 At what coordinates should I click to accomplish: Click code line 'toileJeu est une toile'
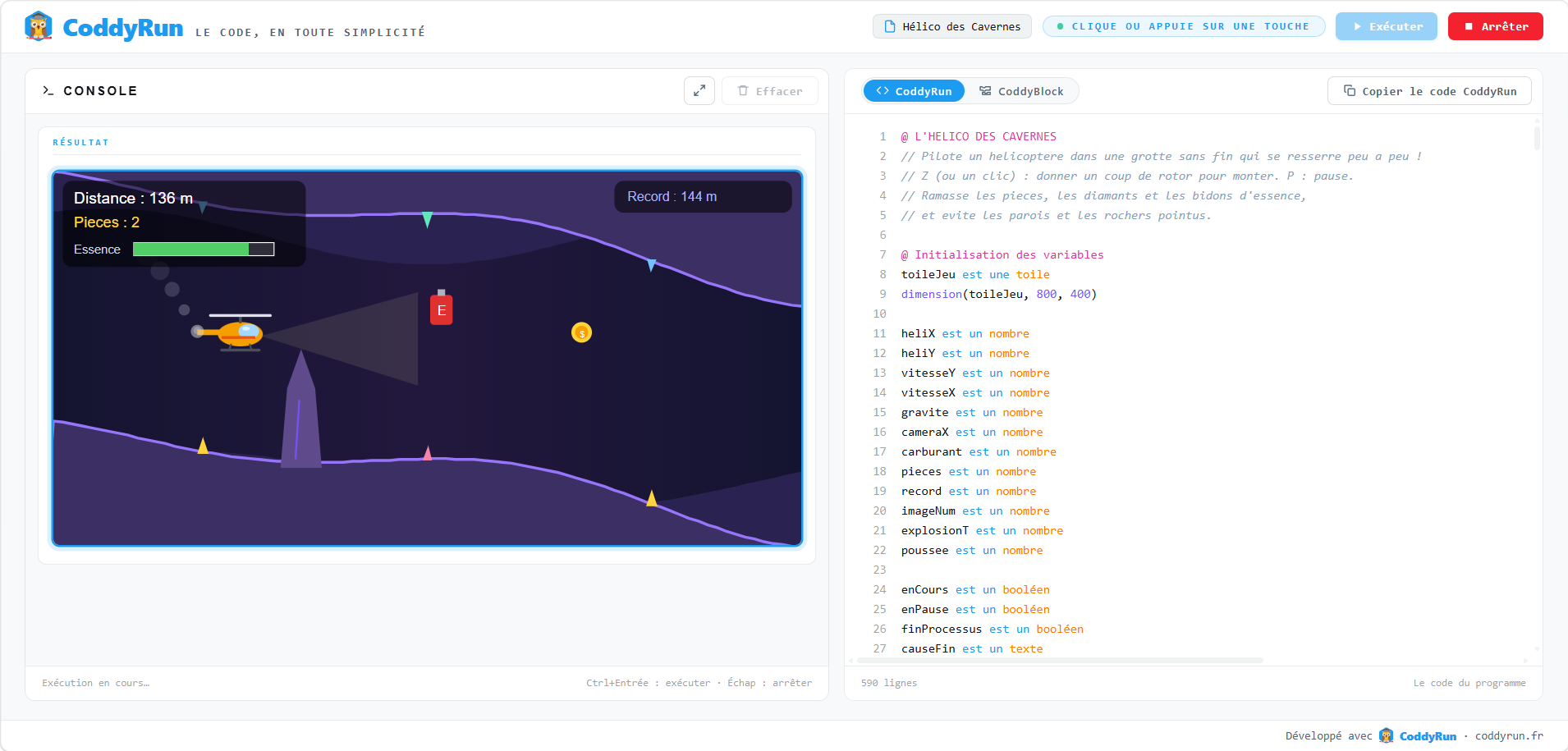975,274
